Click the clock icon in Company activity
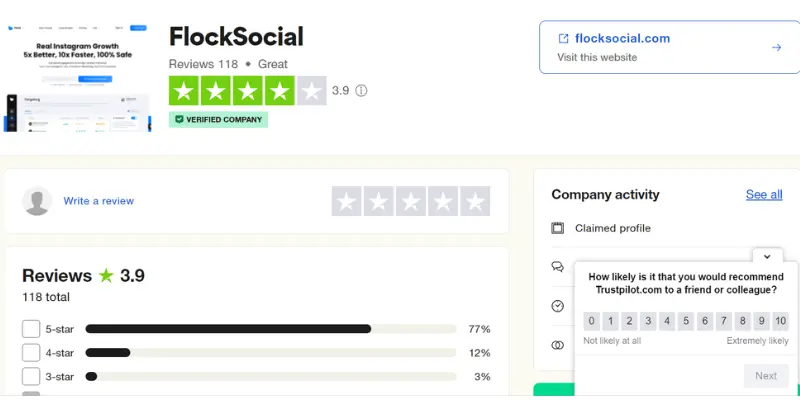 click(558, 306)
